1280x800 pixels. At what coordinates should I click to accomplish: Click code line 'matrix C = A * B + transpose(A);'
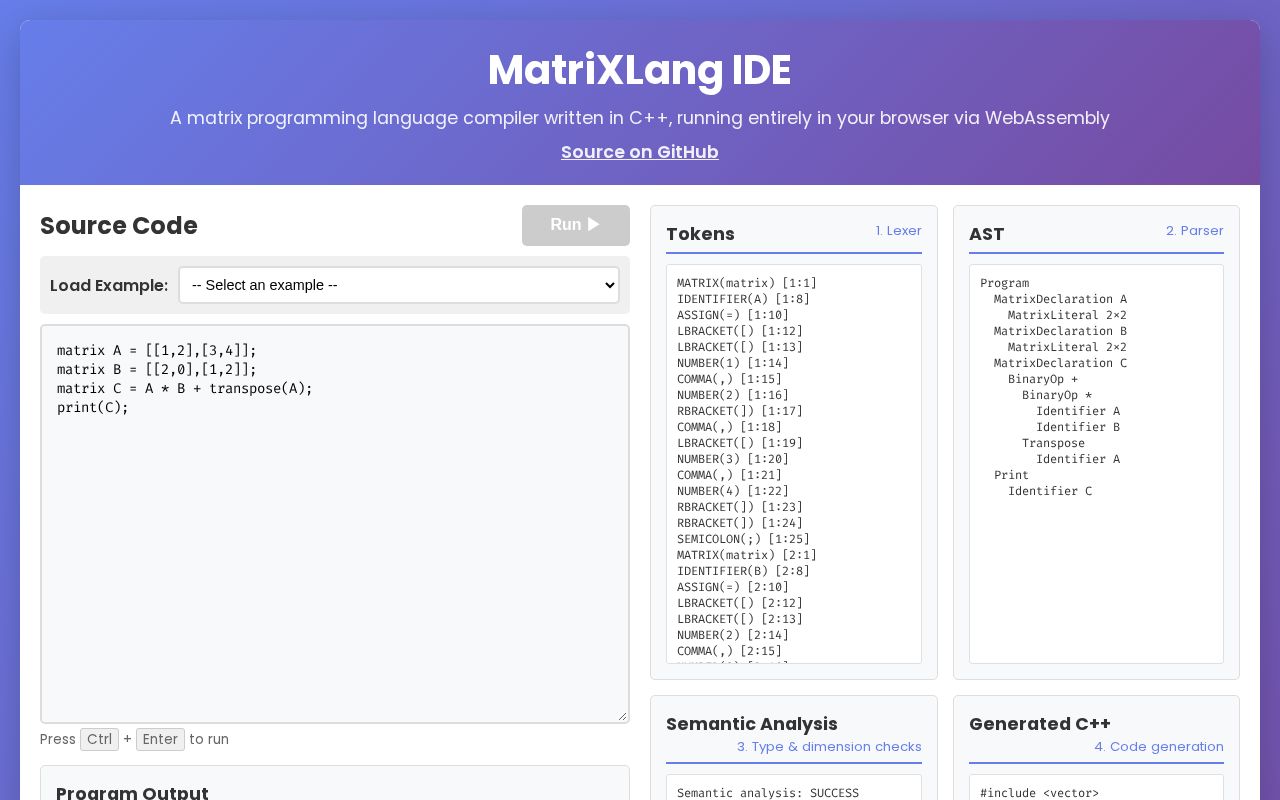point(185,388)
